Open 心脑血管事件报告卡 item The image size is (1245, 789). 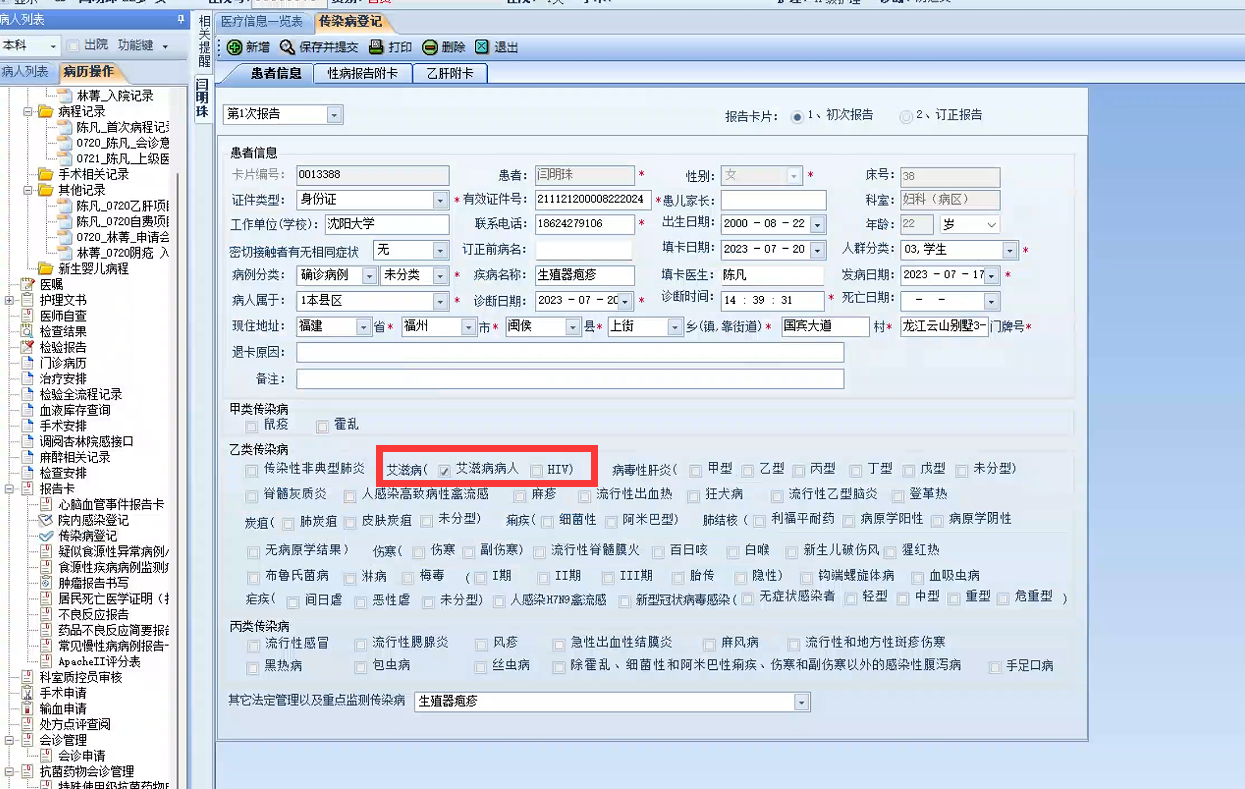pyautogui.click(x=111, y=505)
